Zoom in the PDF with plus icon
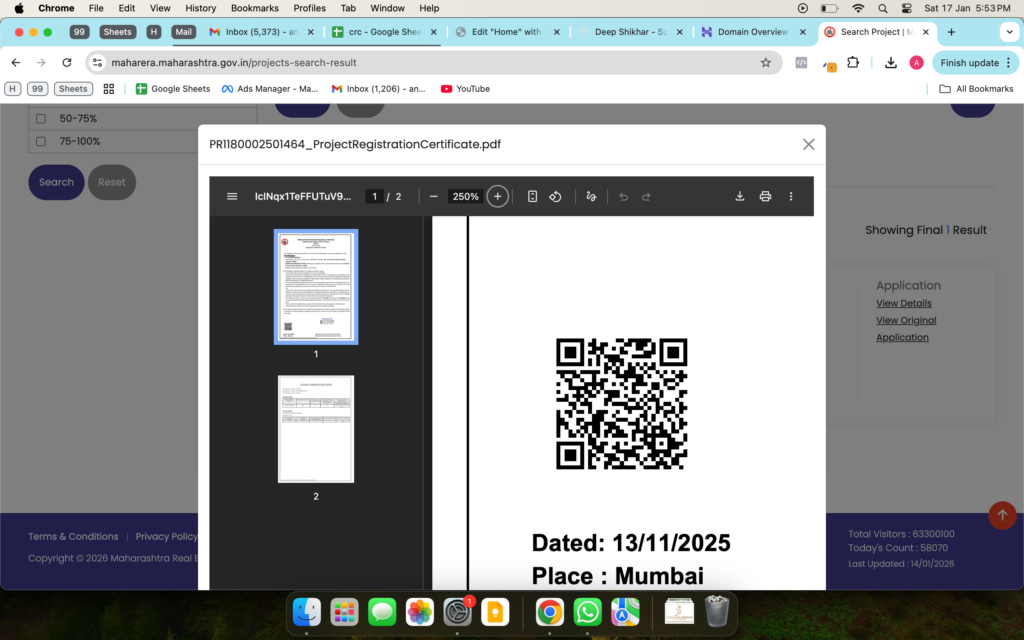This screenshot has width=1024, height=640. pyautogui.click(x=497, y=196)
